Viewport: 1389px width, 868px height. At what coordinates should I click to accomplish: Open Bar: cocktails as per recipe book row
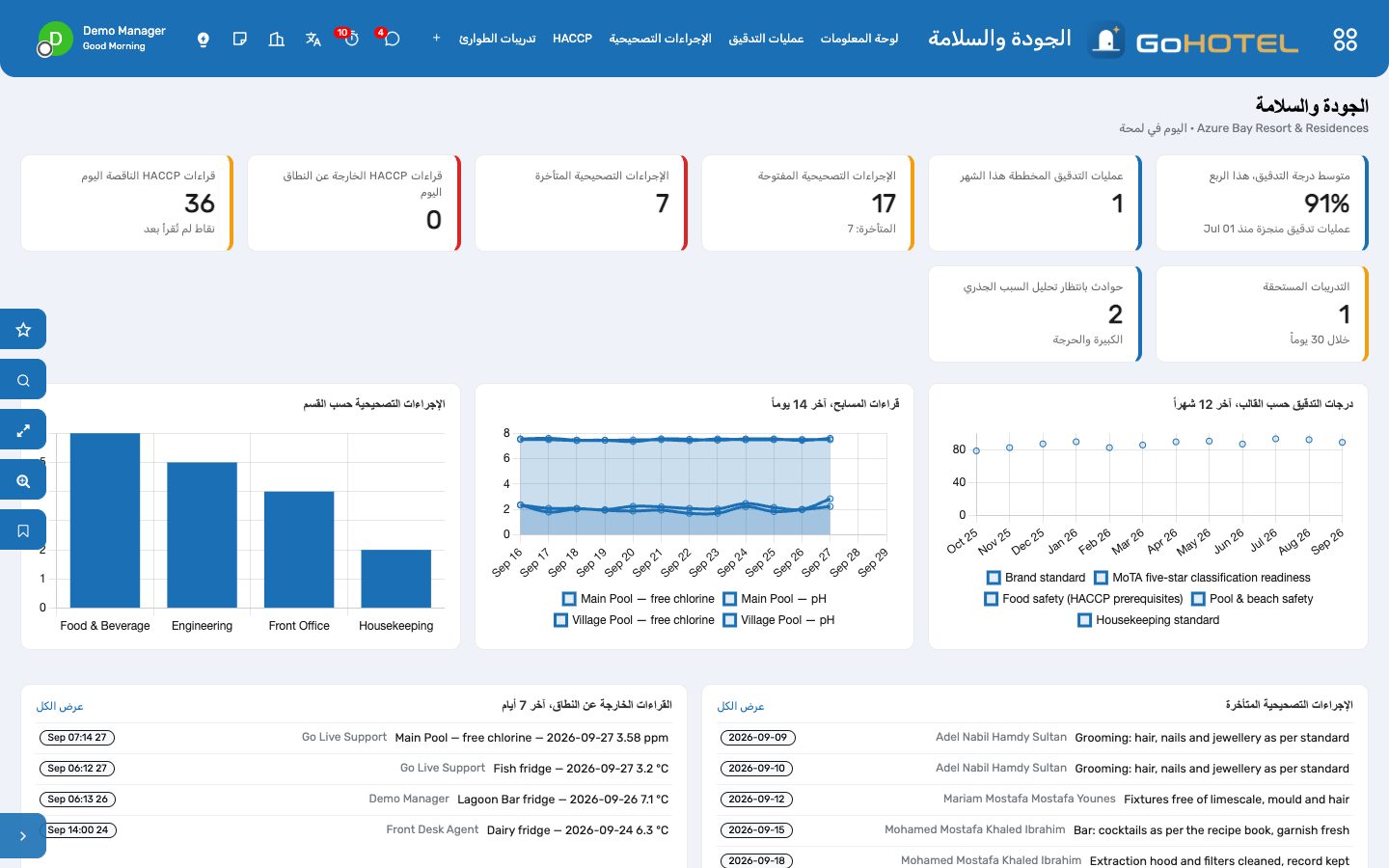(x=1035, y=830)
